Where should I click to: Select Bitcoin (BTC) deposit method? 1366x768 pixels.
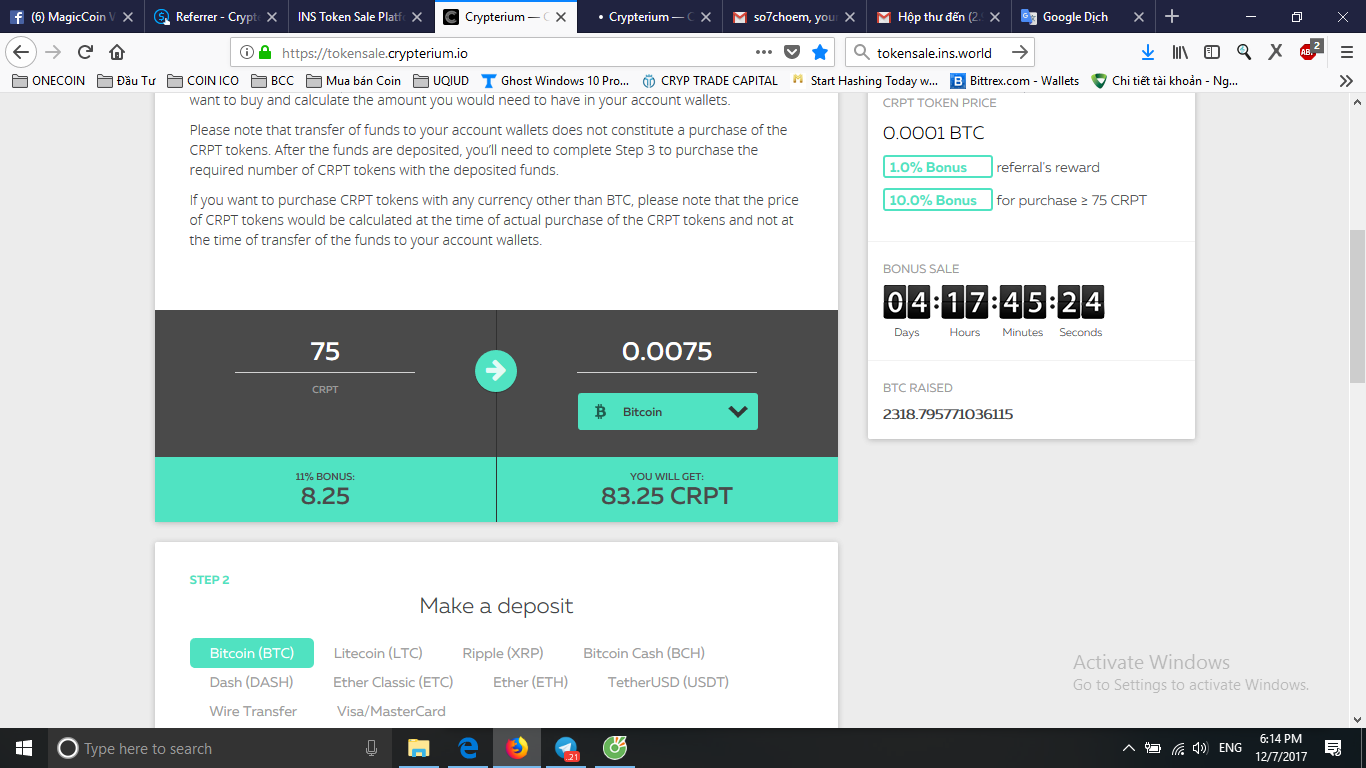click(252, 653)
